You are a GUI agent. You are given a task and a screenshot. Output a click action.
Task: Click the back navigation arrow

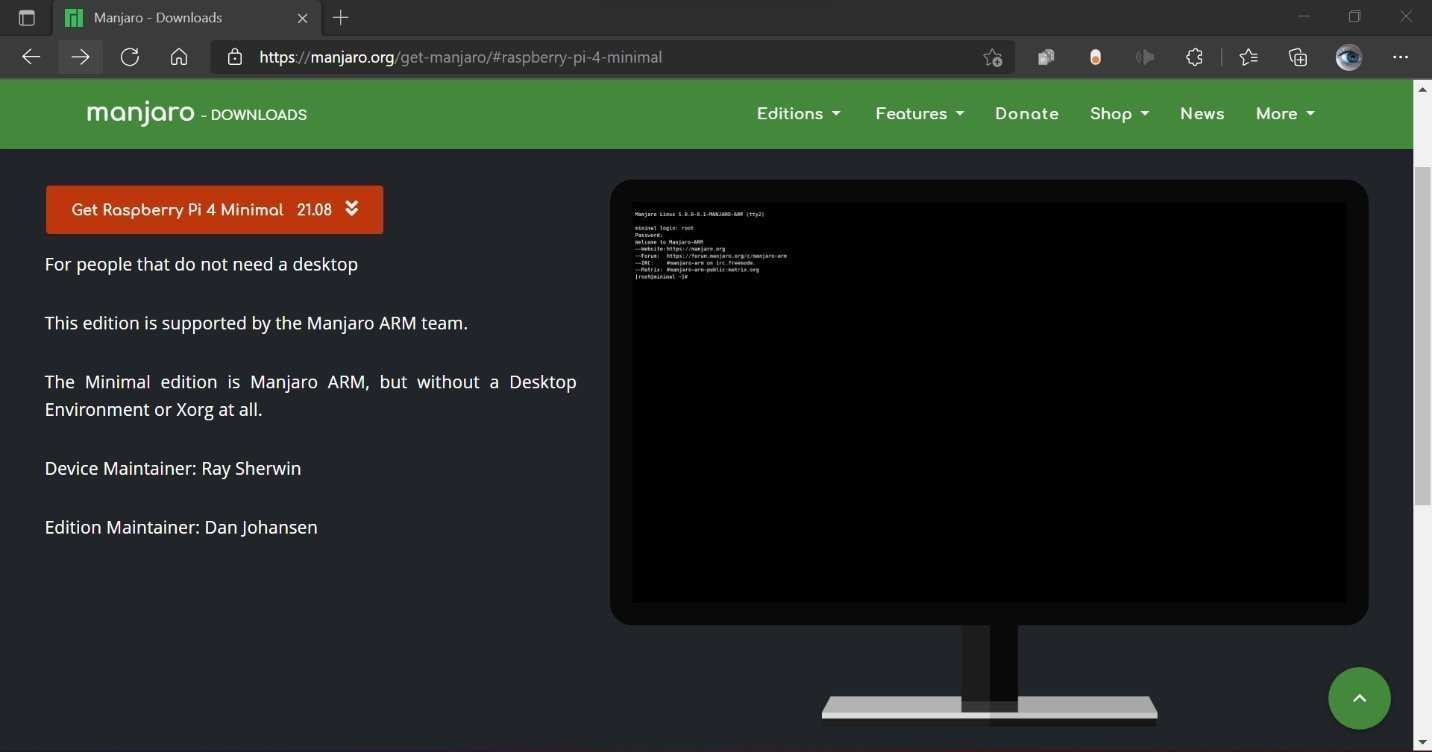(31, 57)
